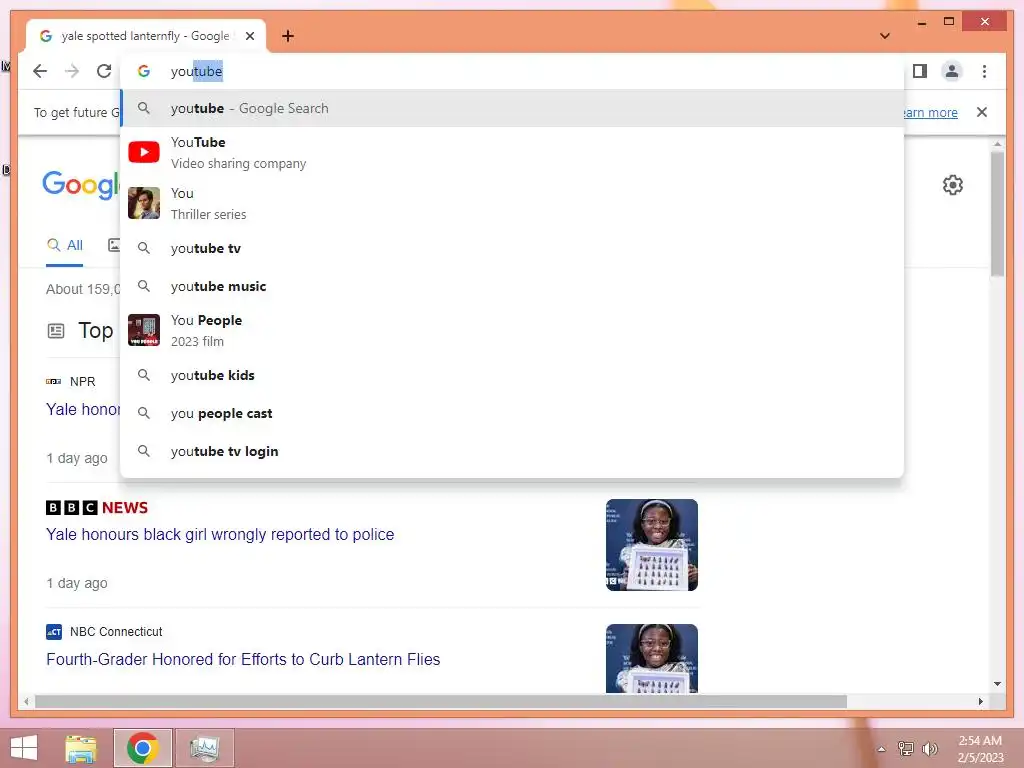This screenshot has width=1024, height=768.
Task: Click the Google G icon in address bar
Action: pos(144,71)
